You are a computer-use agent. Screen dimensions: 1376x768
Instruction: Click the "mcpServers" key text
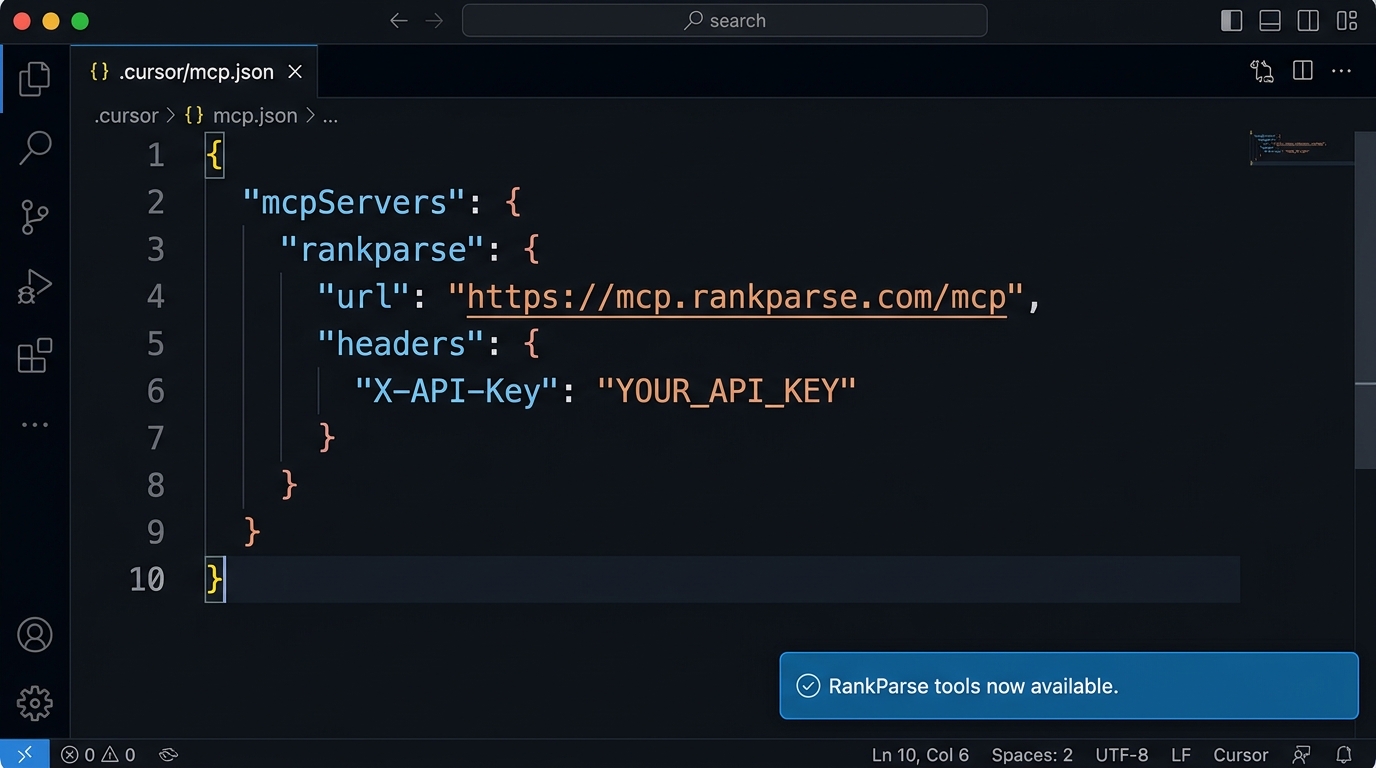(x=354, y=203)
